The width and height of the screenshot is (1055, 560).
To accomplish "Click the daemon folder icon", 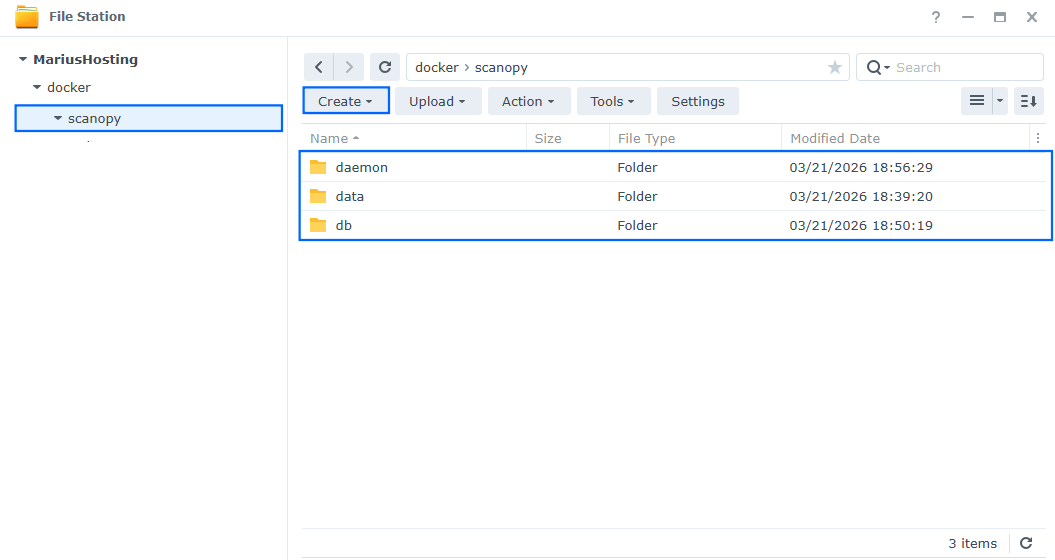I will (318, 167).
